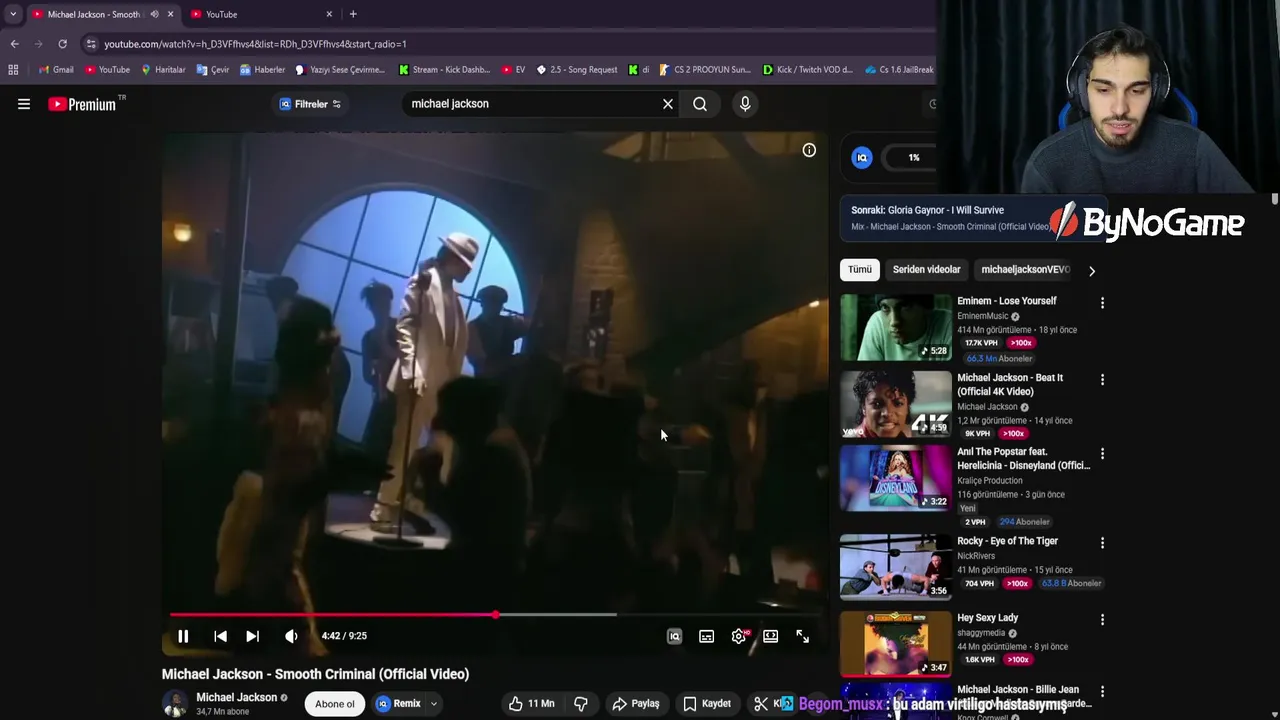Toggle vidIQ overlay icon in player controls
The image size is (1280, 720).
pyautogui.click(x=674, y=636)
